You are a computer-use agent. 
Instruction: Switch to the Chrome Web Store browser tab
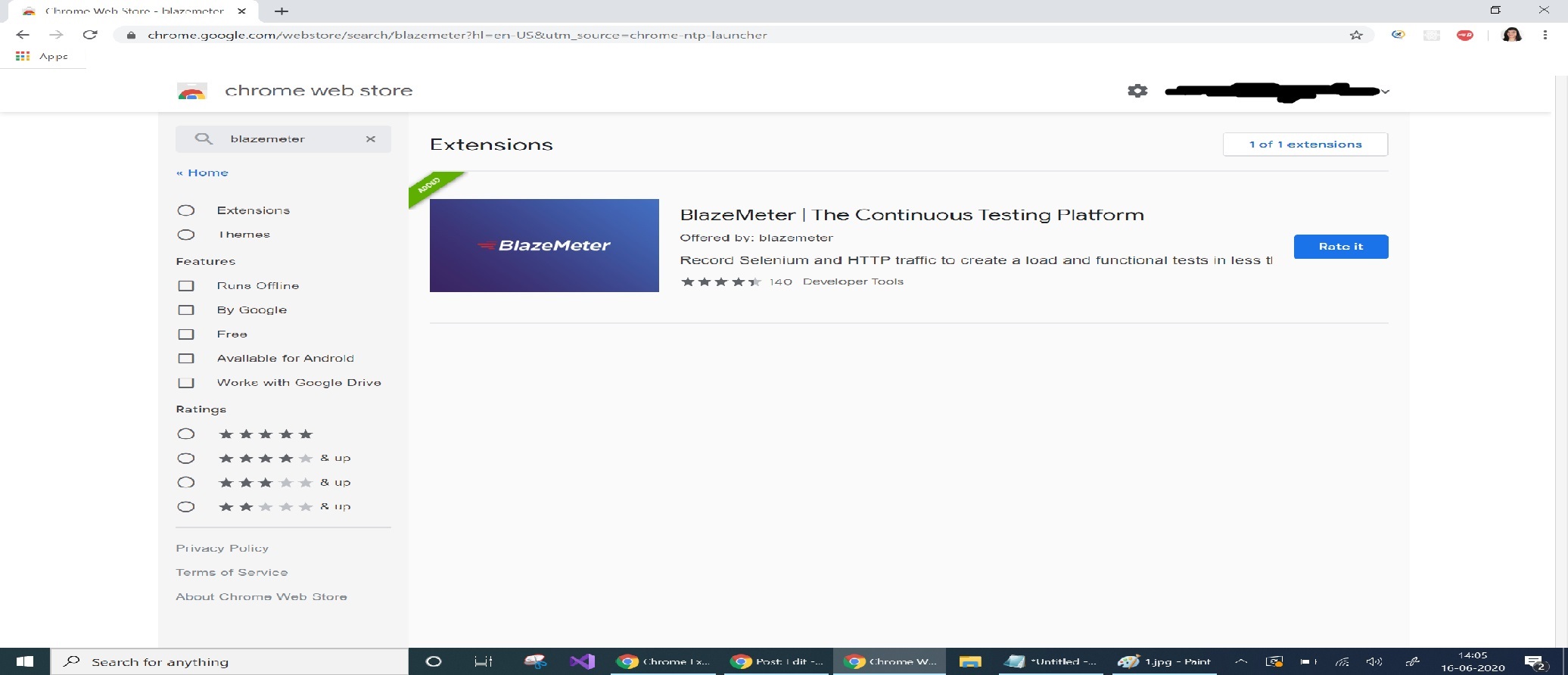(x=133, y=11)
